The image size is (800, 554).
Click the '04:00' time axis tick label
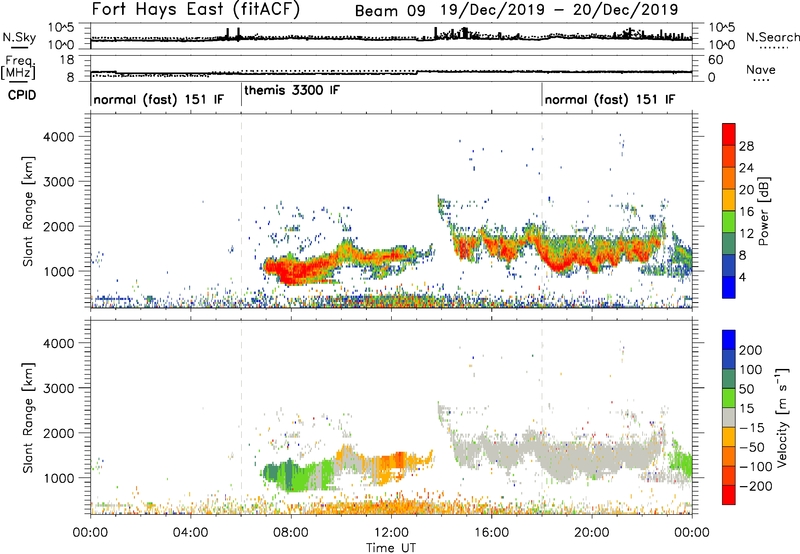click(x=191, y=533)
